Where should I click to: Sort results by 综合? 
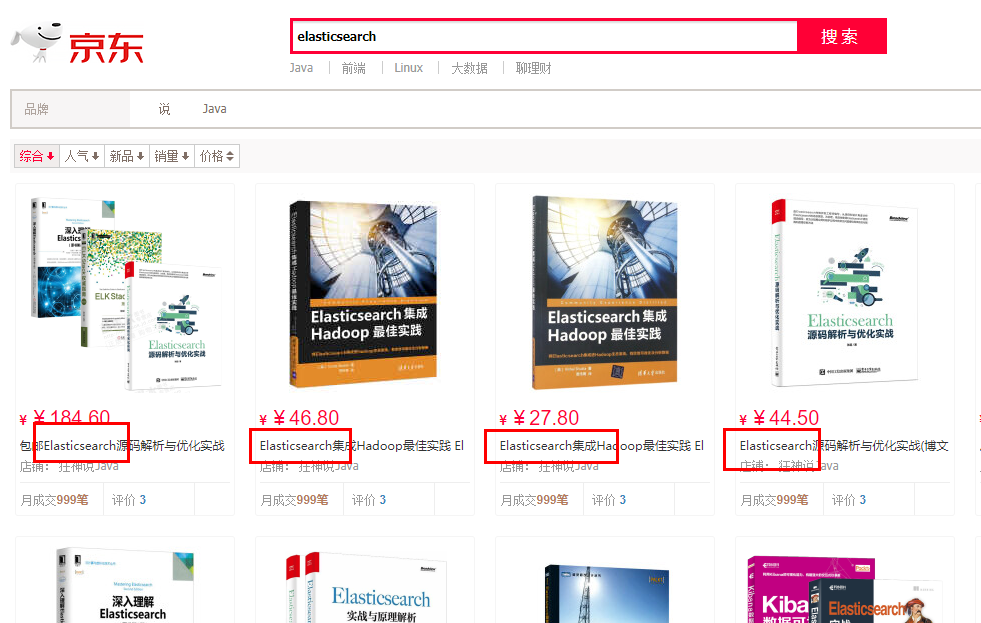pos(37,156)
